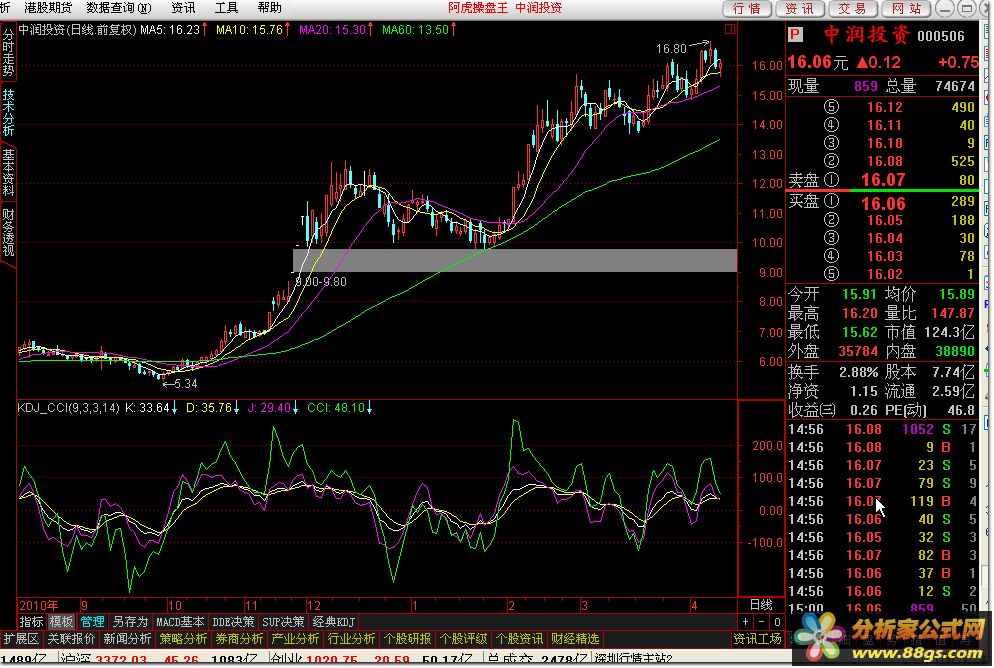The image size is (994, 668).
Task: Select the 经典KDJ indicator template
Action: pyautogui.click(x=333, y=622)
